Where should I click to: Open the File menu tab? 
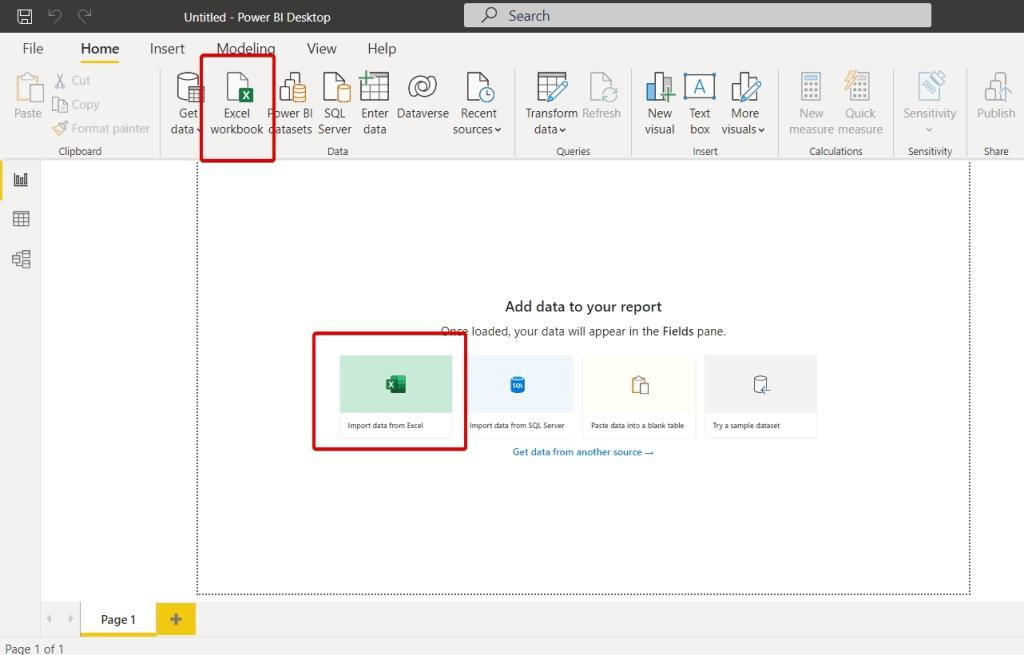point(33,49)
